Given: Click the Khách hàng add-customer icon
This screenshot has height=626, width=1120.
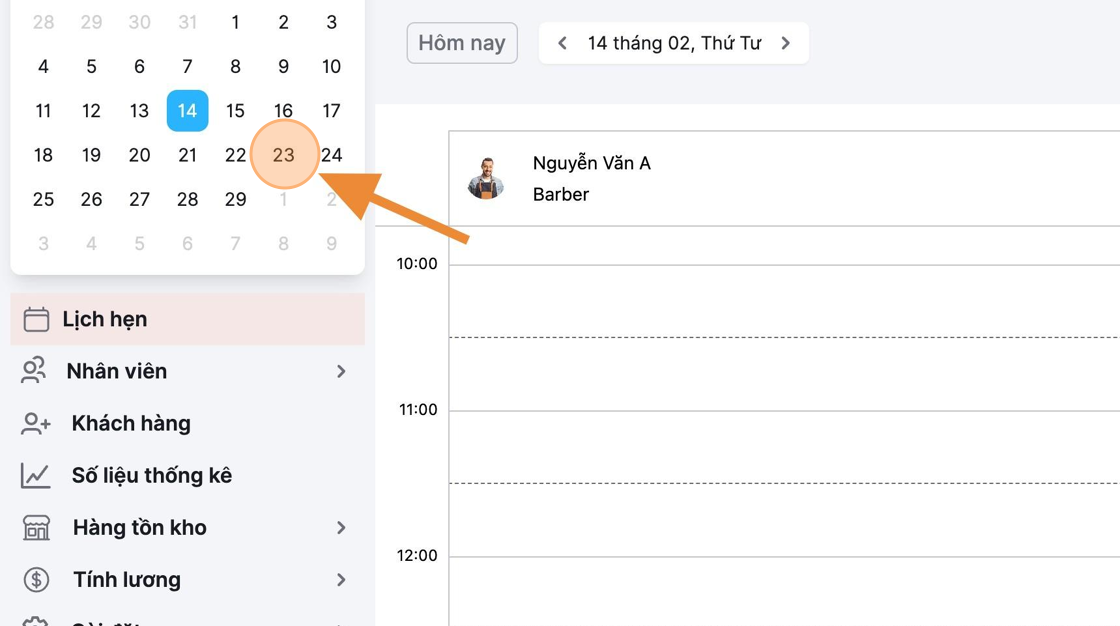Looking at the screenshot, I should [x=35, y=423].
